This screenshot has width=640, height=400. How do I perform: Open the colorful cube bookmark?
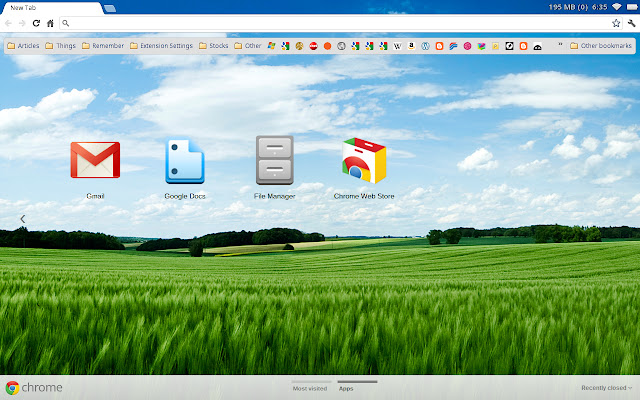point(481,46)
